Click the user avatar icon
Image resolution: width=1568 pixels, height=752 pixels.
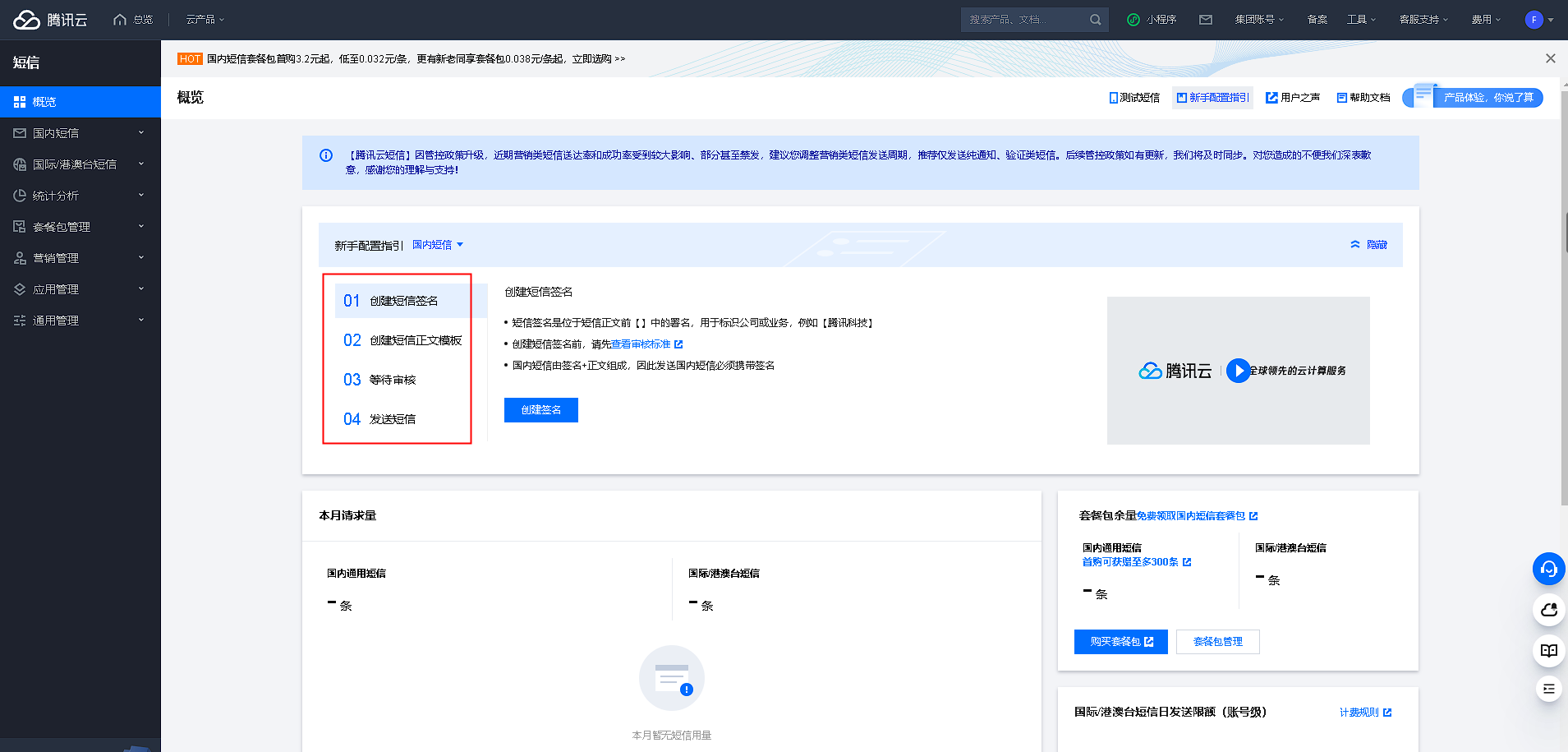pyautogui.click(x=1534, y=20)
